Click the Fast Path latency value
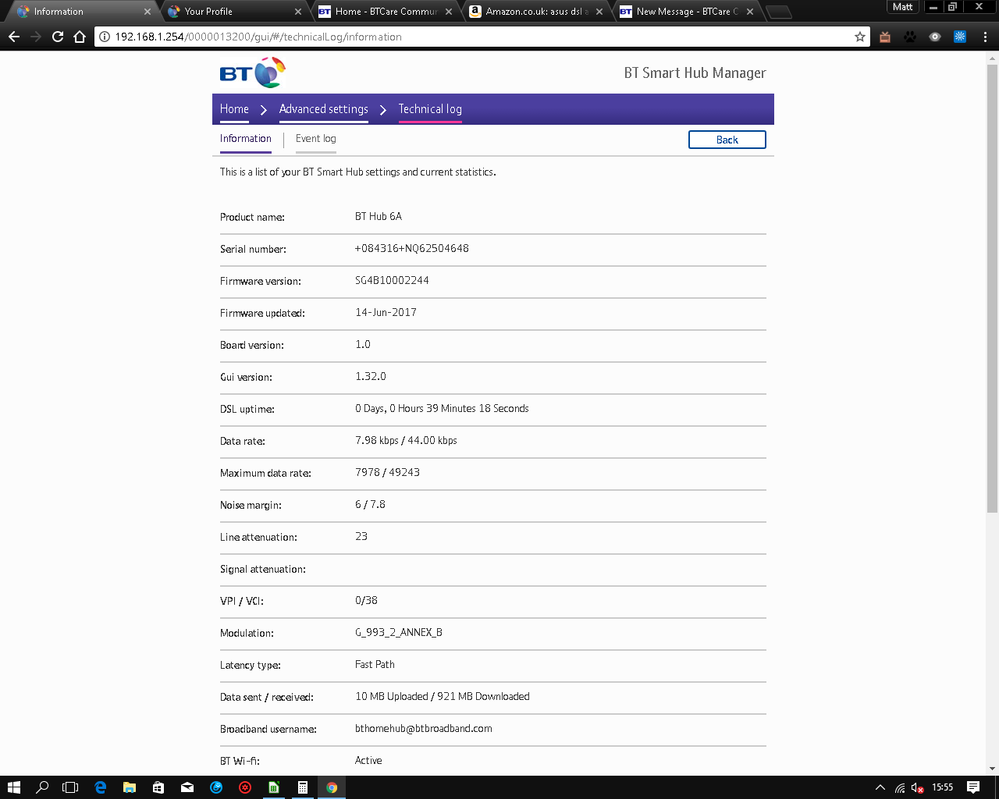Viewport: 999px width, 799px height. (x=375, y=664)
